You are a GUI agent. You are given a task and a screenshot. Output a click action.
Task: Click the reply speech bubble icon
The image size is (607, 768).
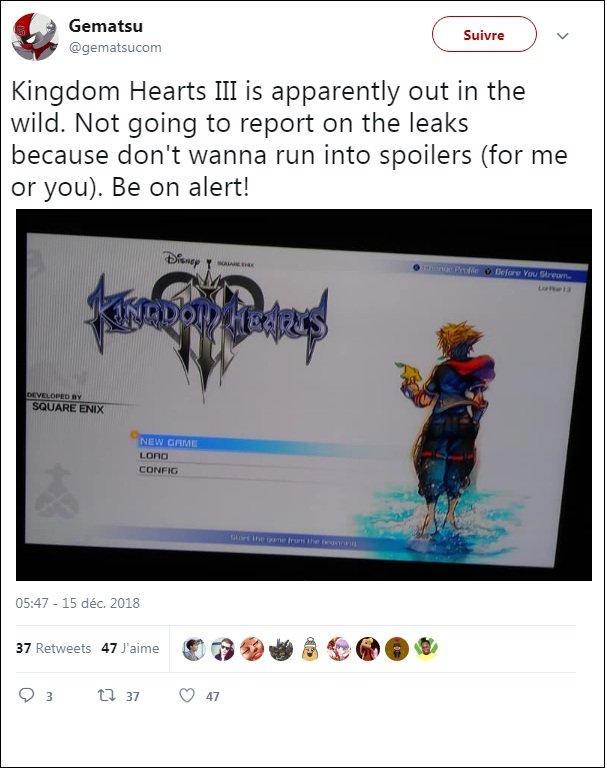point(26,695)
